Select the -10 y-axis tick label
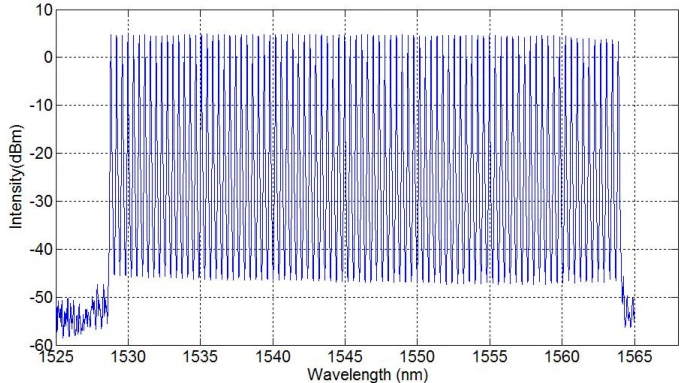Viewport: 683px width, 383px height. (41, 105)
